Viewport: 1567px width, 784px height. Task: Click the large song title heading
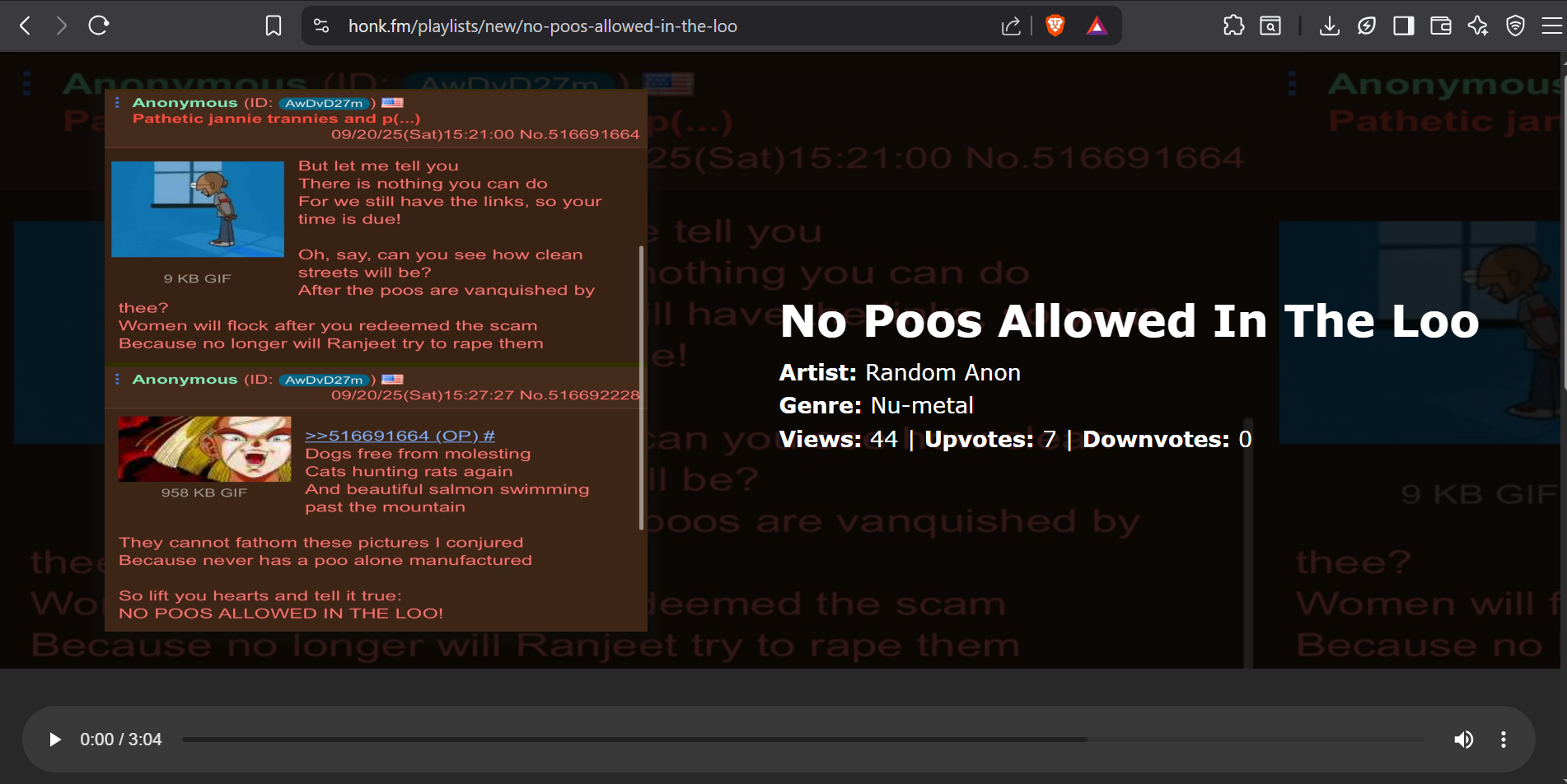[x=1130, y=320]
